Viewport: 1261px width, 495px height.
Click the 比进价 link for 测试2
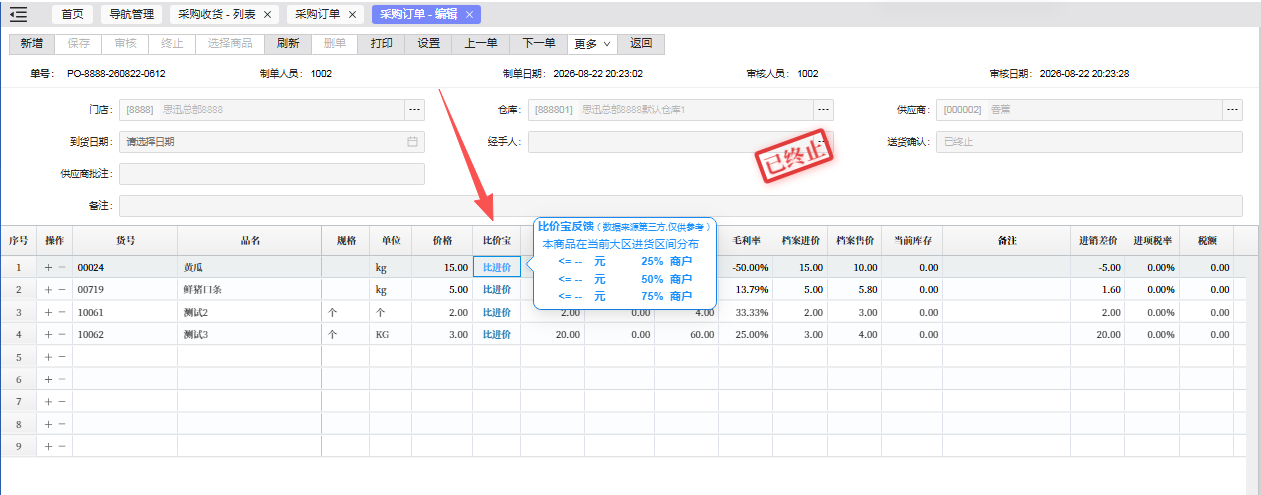tap(497, 312)
